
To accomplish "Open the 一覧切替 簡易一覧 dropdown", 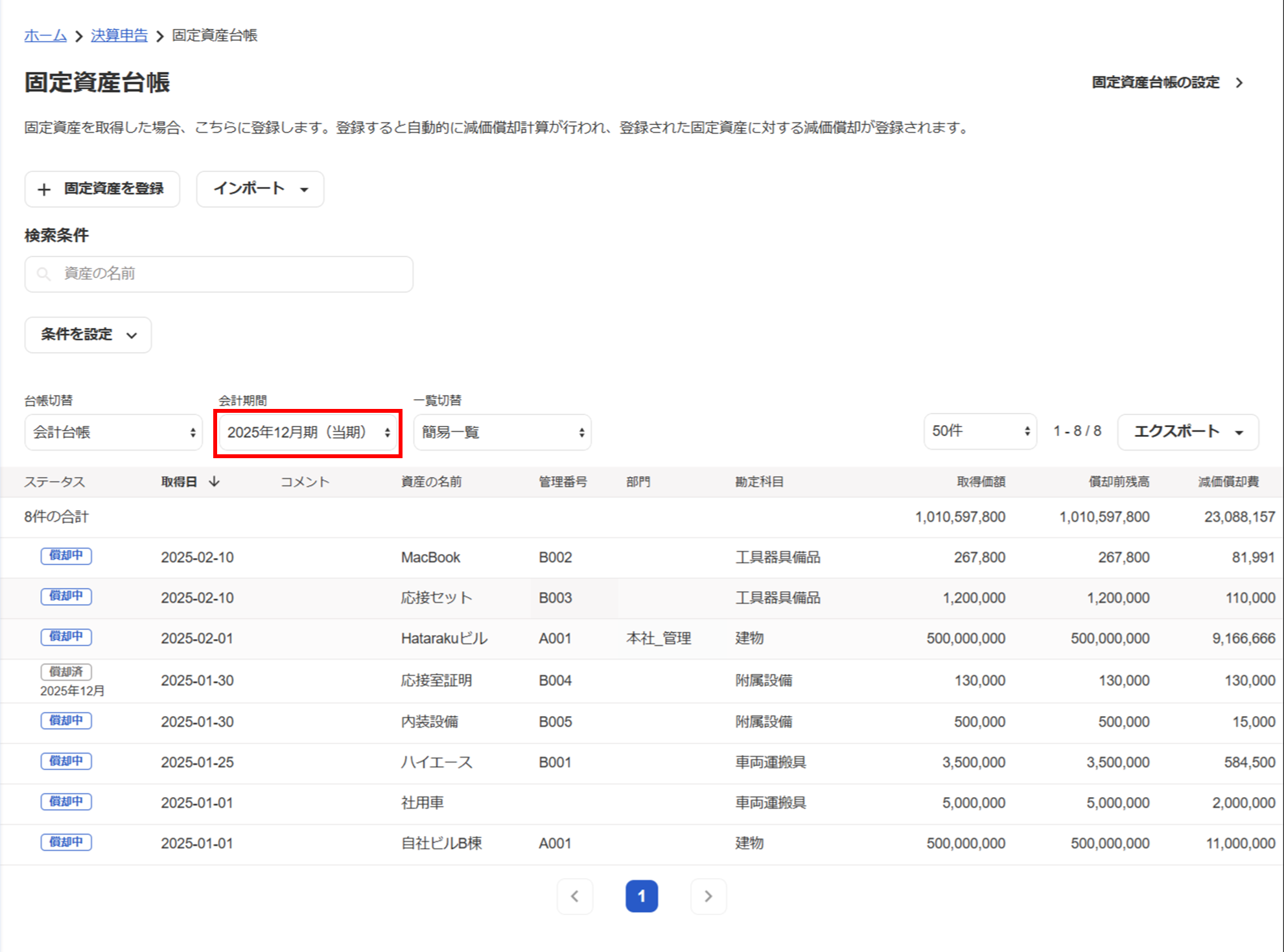I will tap(502, 432).
